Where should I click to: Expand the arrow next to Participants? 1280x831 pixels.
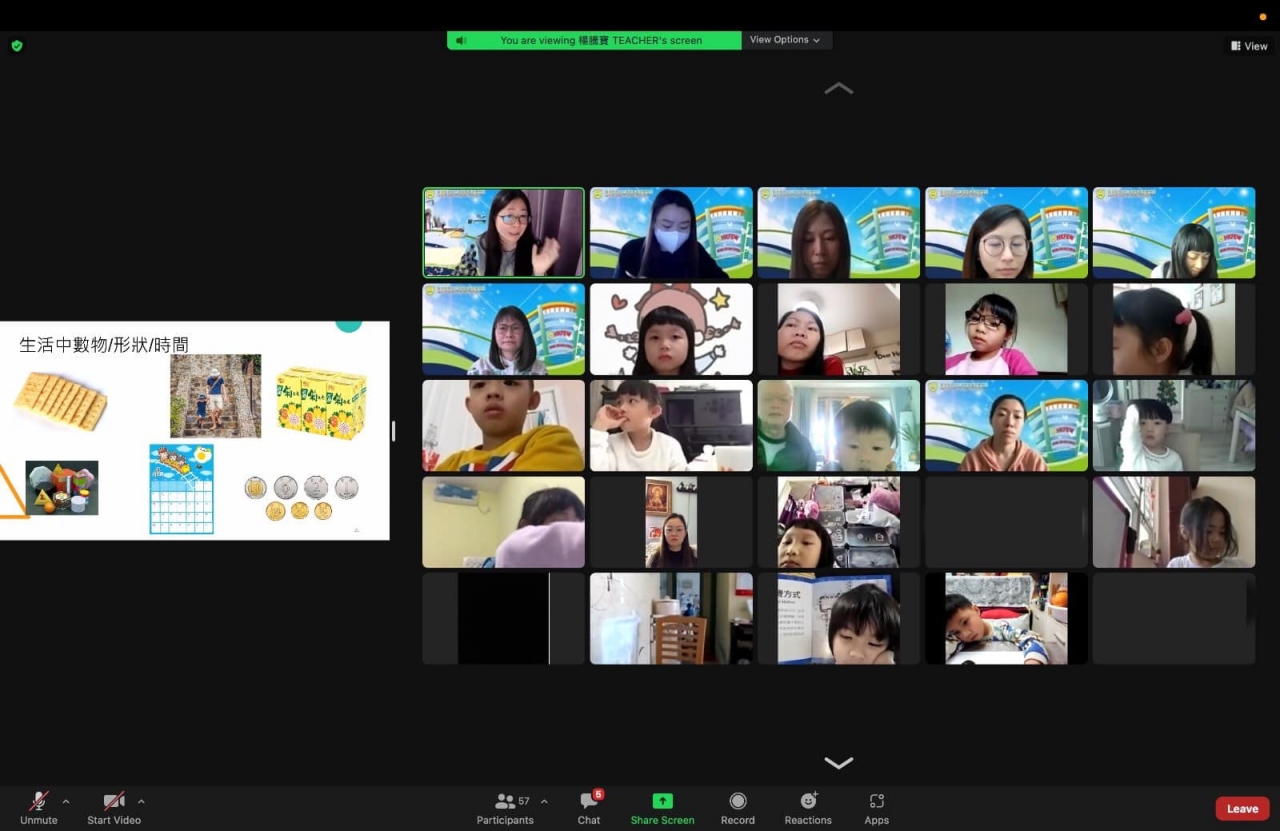[544, 801]
